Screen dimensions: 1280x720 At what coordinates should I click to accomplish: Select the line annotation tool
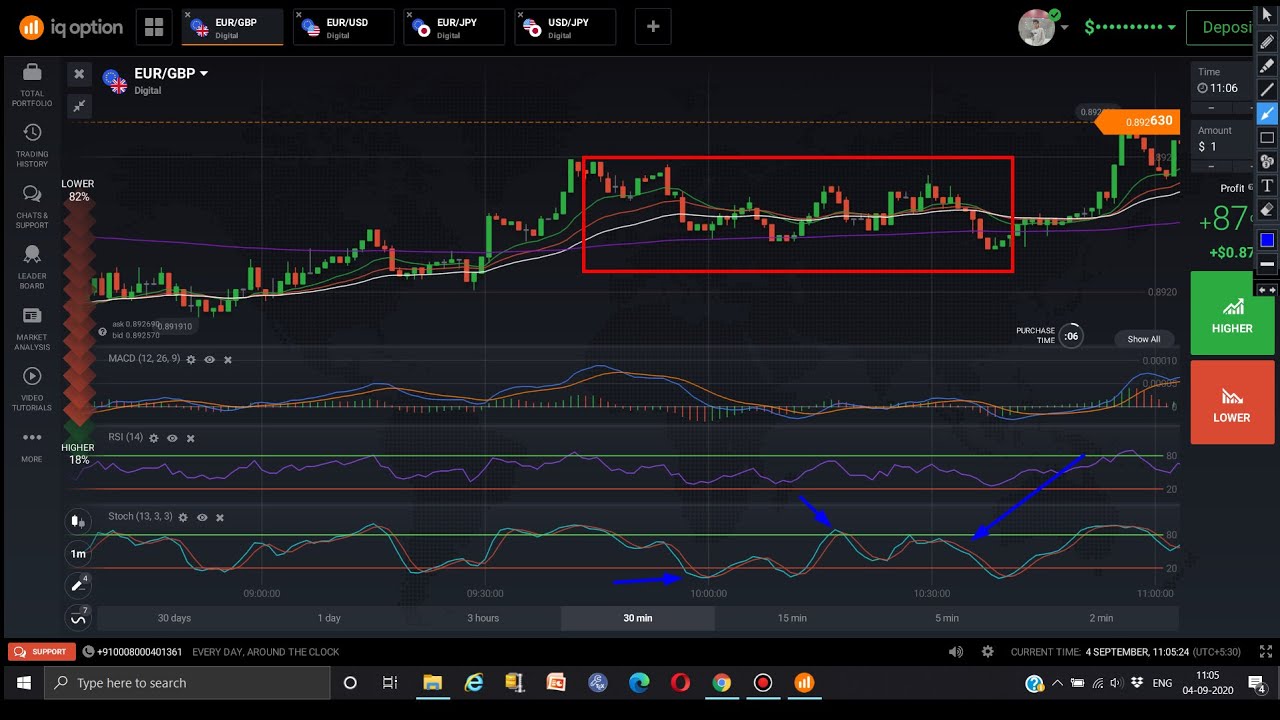(x=1267, y=89)
